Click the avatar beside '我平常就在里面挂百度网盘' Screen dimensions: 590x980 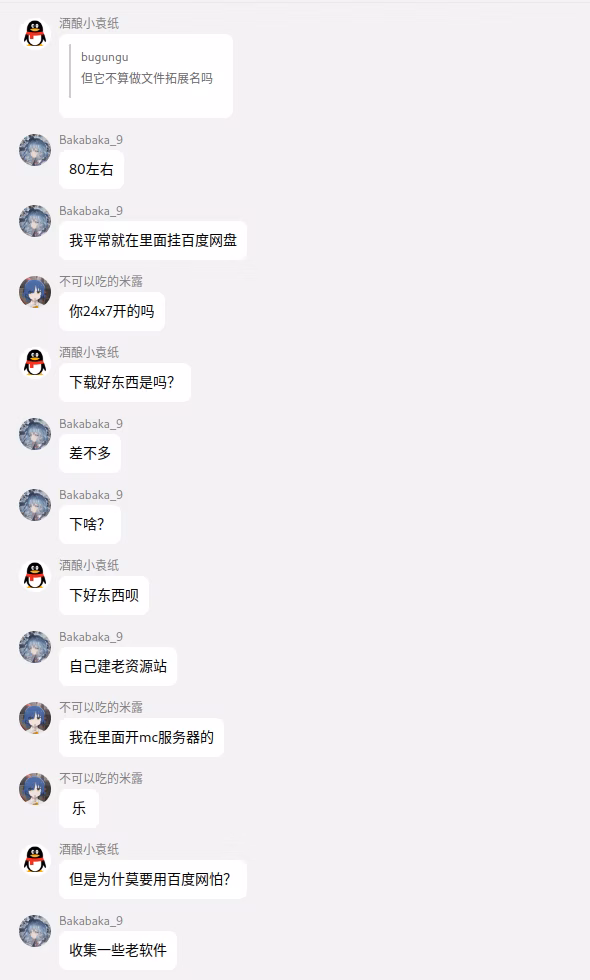coord(35,221)
